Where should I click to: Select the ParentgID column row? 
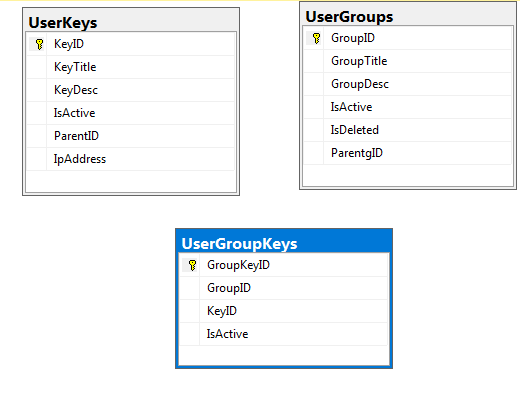point(408,153)
